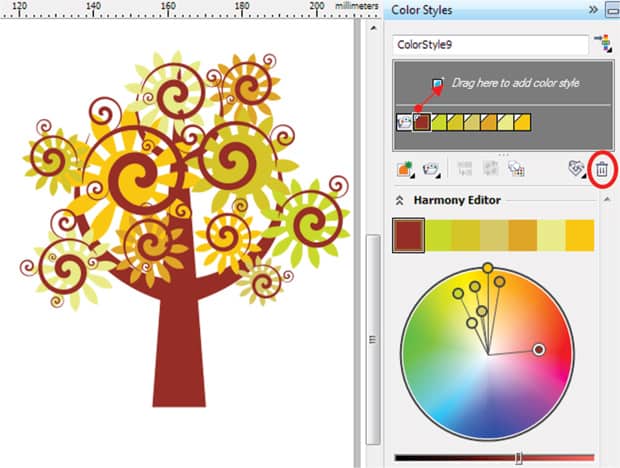Viewport: 620px width, 468px height.
Task: Select the lime green swatch in Harmony Editor
Action: (x=438, y=236)
